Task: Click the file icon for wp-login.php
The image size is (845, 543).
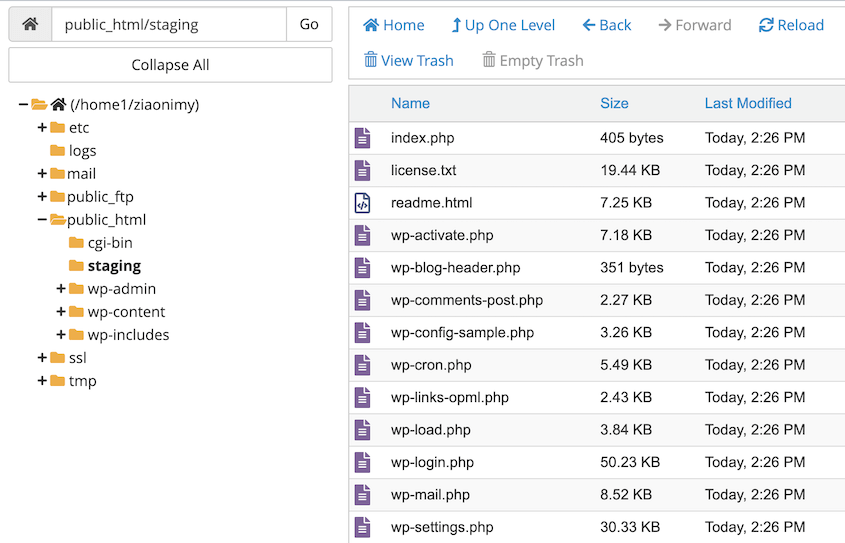Action: point(363,462)
